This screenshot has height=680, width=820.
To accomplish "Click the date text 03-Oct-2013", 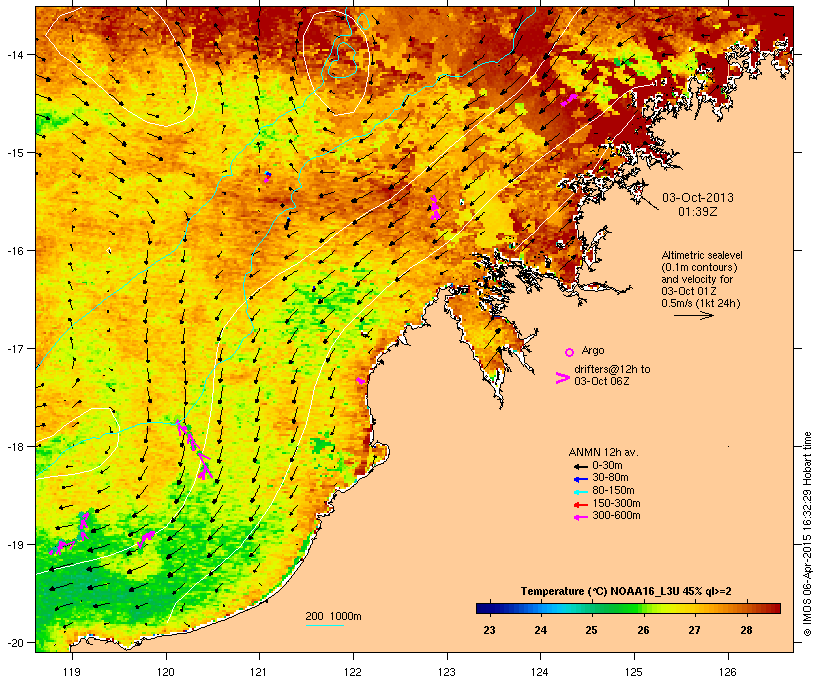I will [x=698, y=198].
